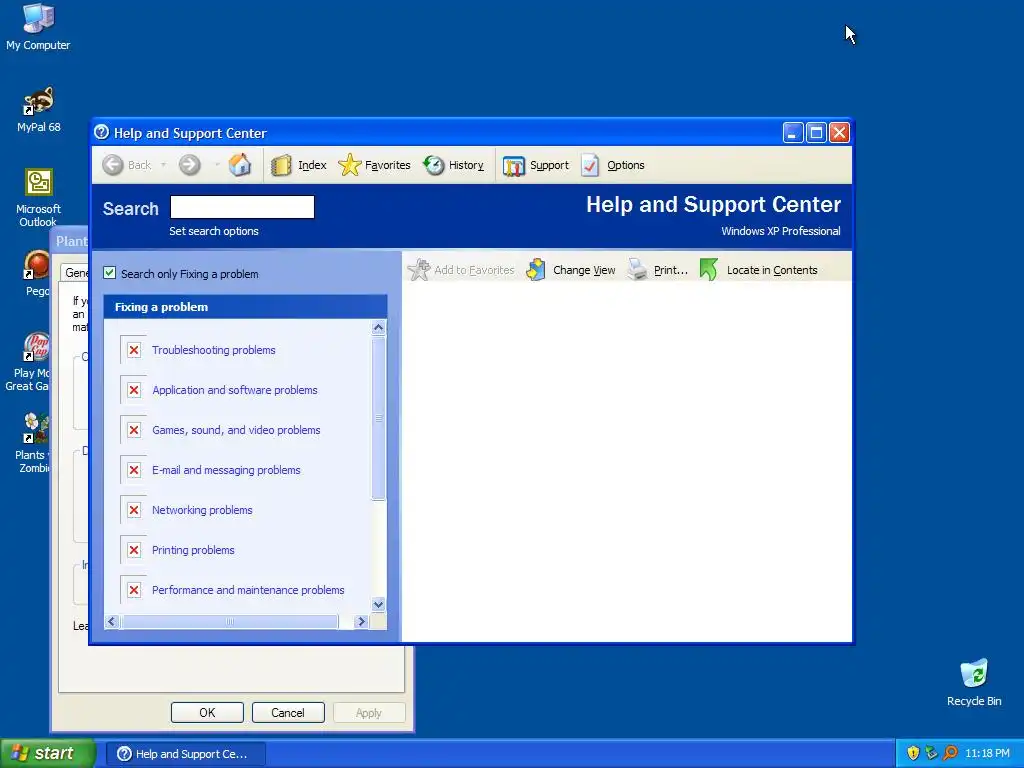Open the Index book icon
Image resolution: width=1024 pixels, height=768 pixels.
pyautogui.click(x=281, y=165)
